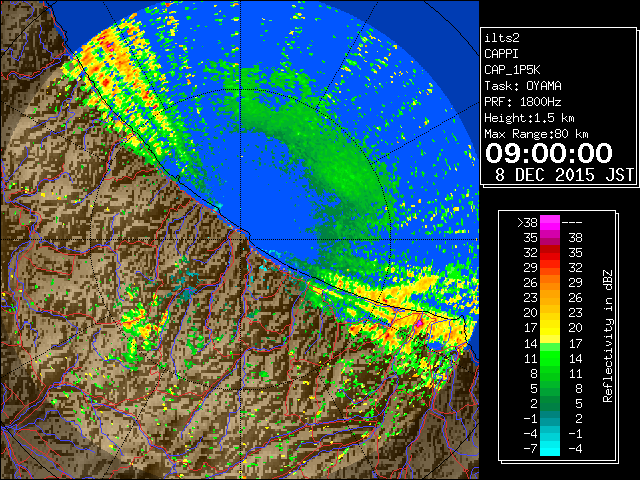Click the 'CAPPI' product label
The image size is (640, 480).
501,54
